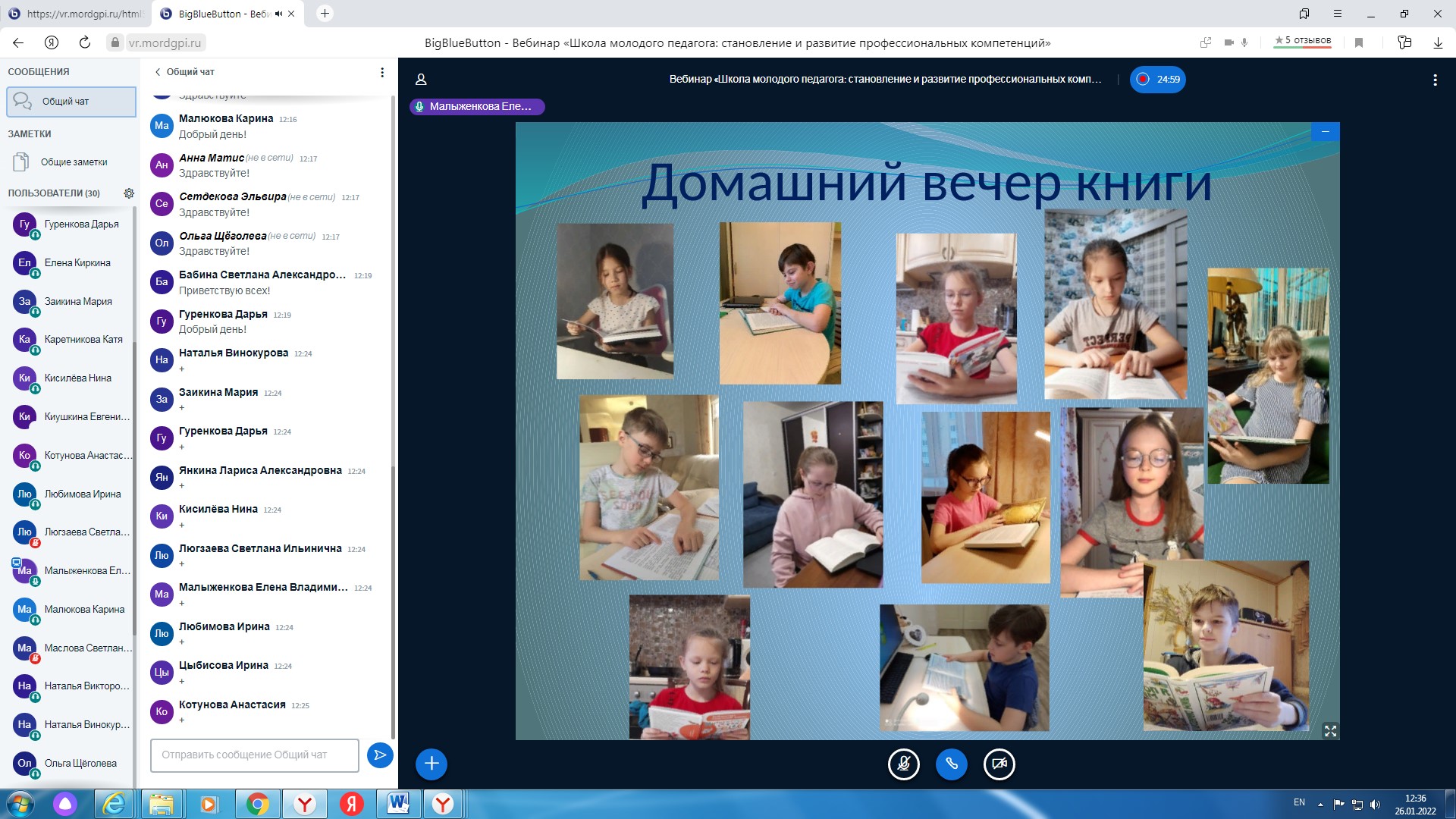The image size is (1456, 819).
Task: Select user Ольга Щёголева in users list
Action: click(x=71, y=764)
